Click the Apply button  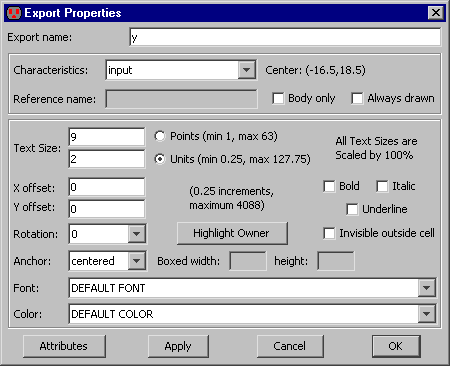point(178,346)
